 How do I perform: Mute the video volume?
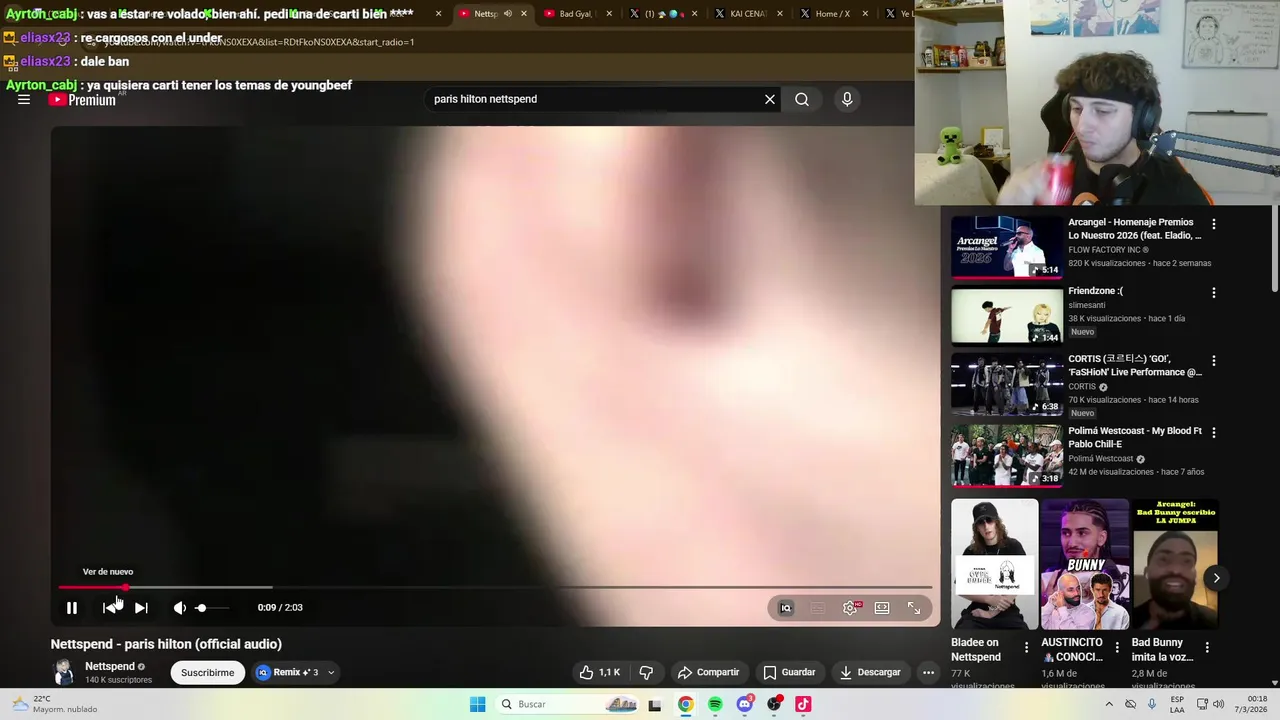179,608
